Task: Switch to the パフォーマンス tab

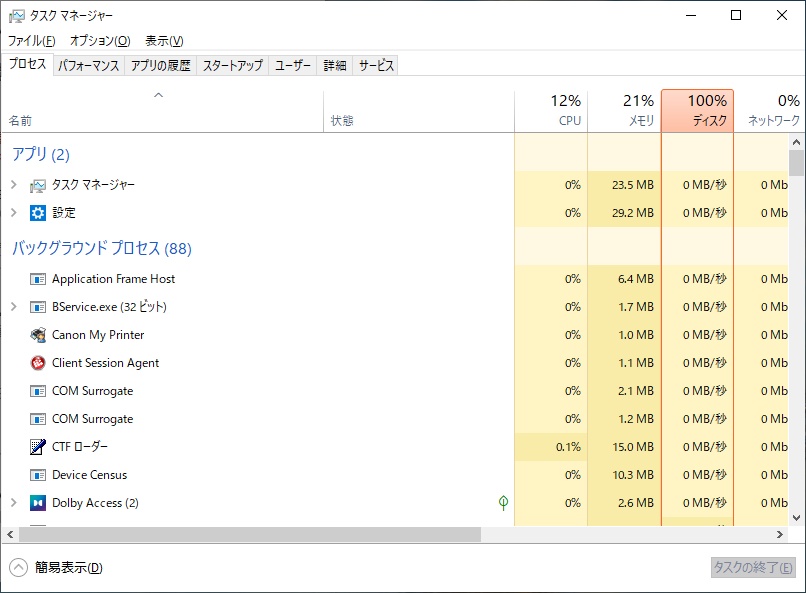Action: click(88, 66)
